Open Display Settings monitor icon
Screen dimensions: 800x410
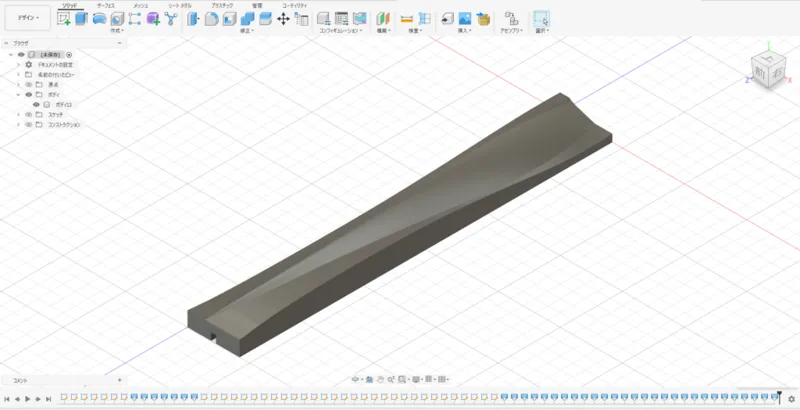(x=416, y=379)
